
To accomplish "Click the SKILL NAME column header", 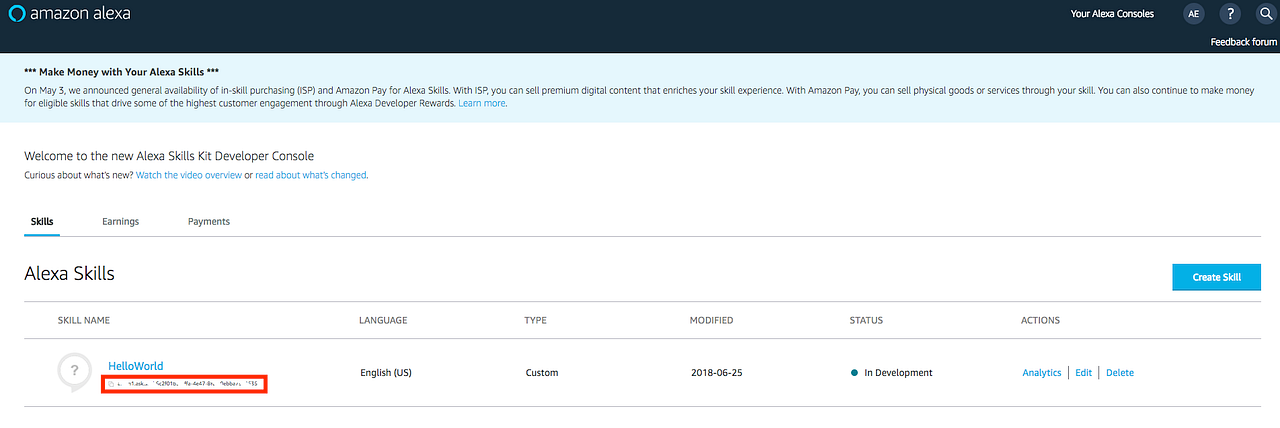I will [84, 321].
